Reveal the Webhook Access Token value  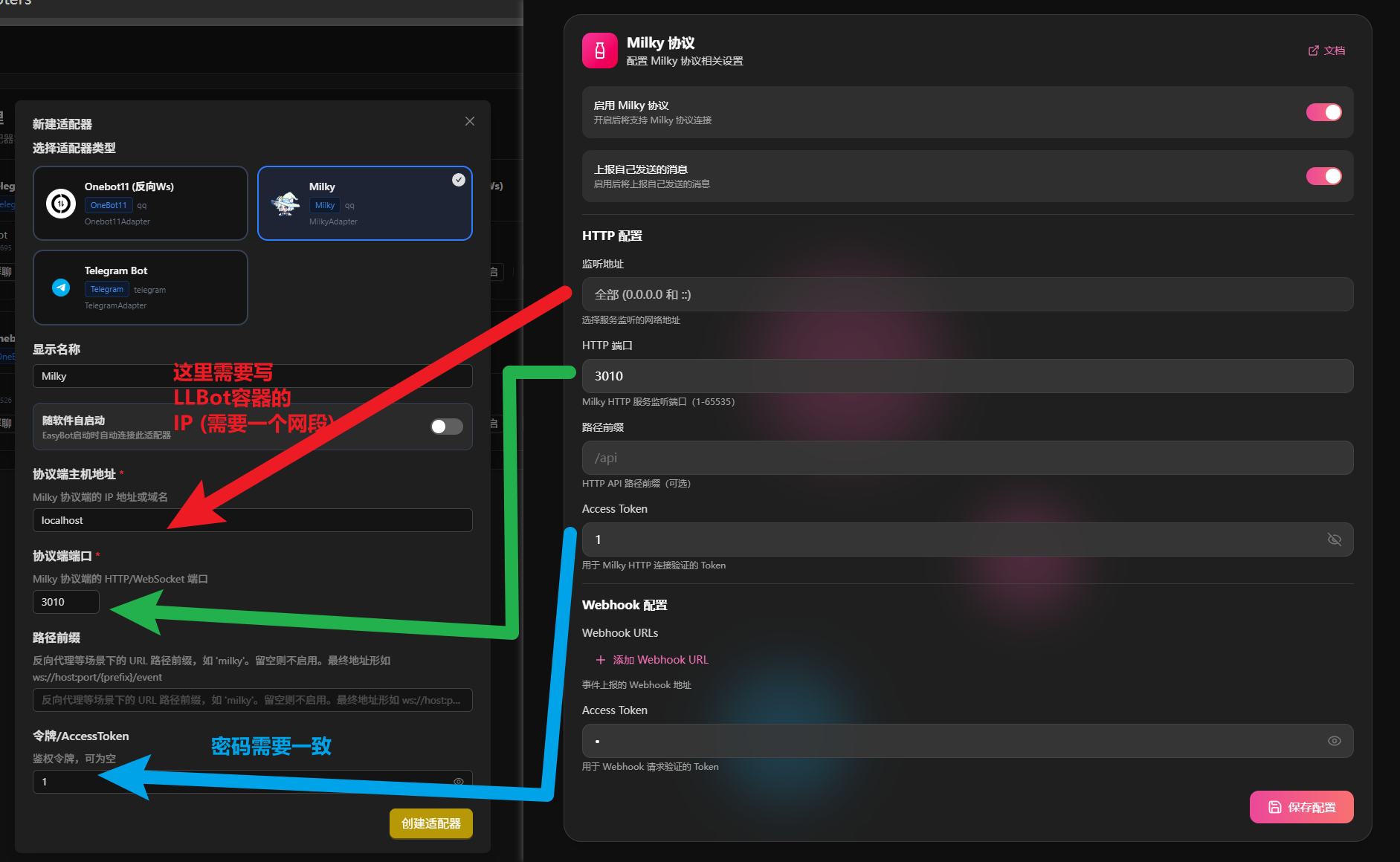(x=1335, y=741)
